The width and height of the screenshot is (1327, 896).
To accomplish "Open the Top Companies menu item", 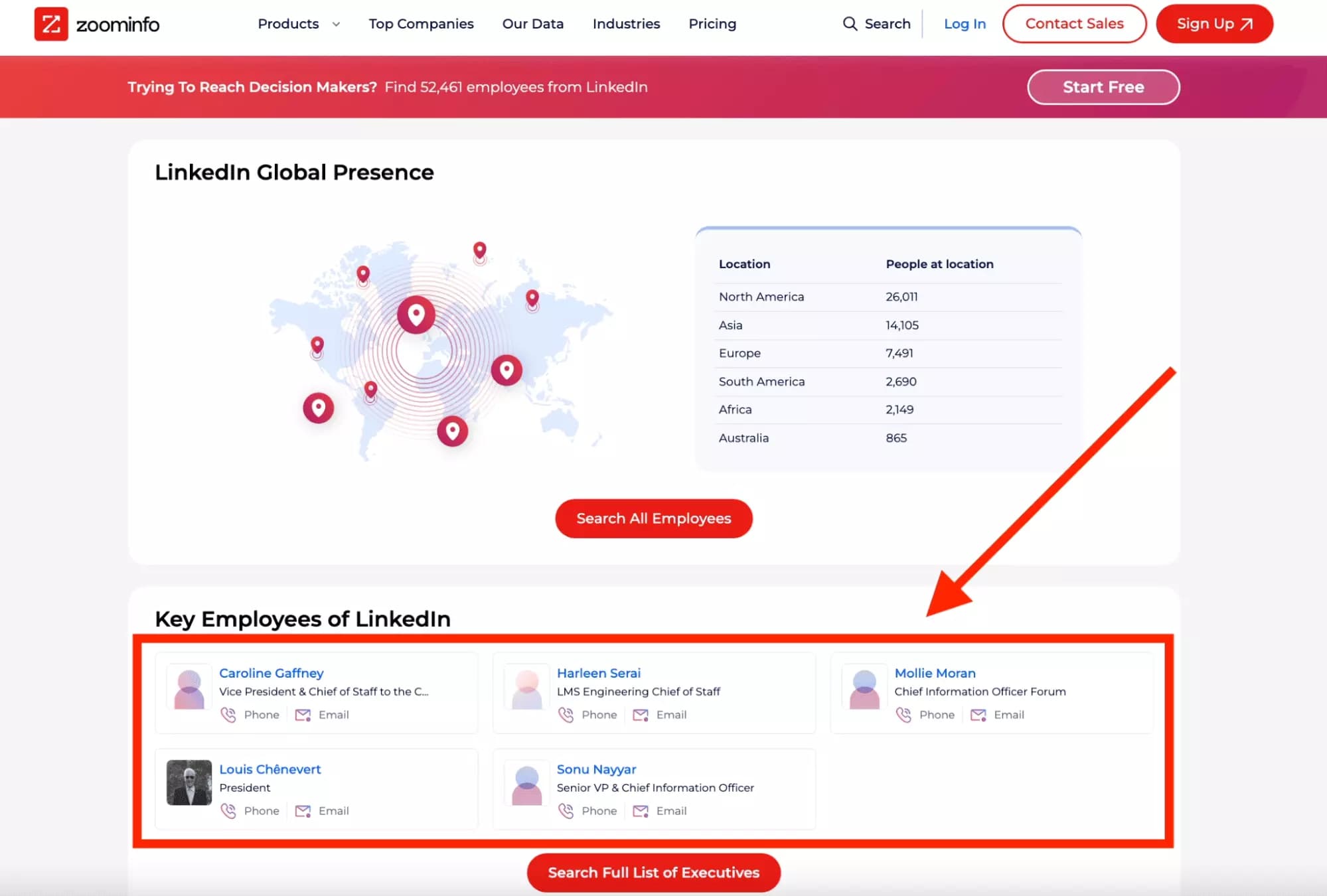I will 421,24.
